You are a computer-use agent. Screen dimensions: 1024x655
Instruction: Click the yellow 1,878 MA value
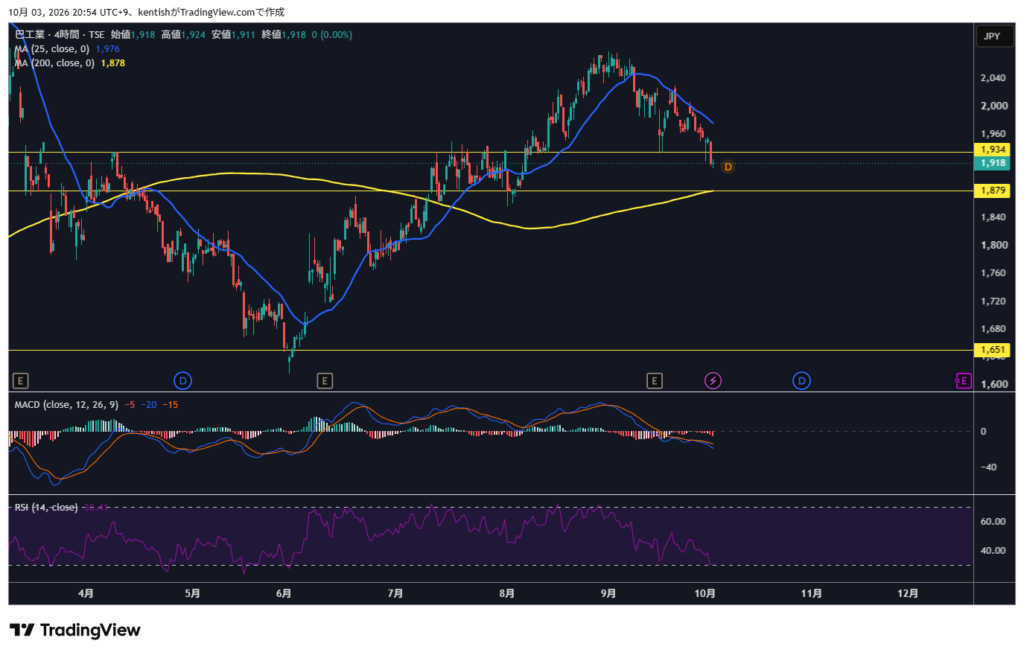113,63
